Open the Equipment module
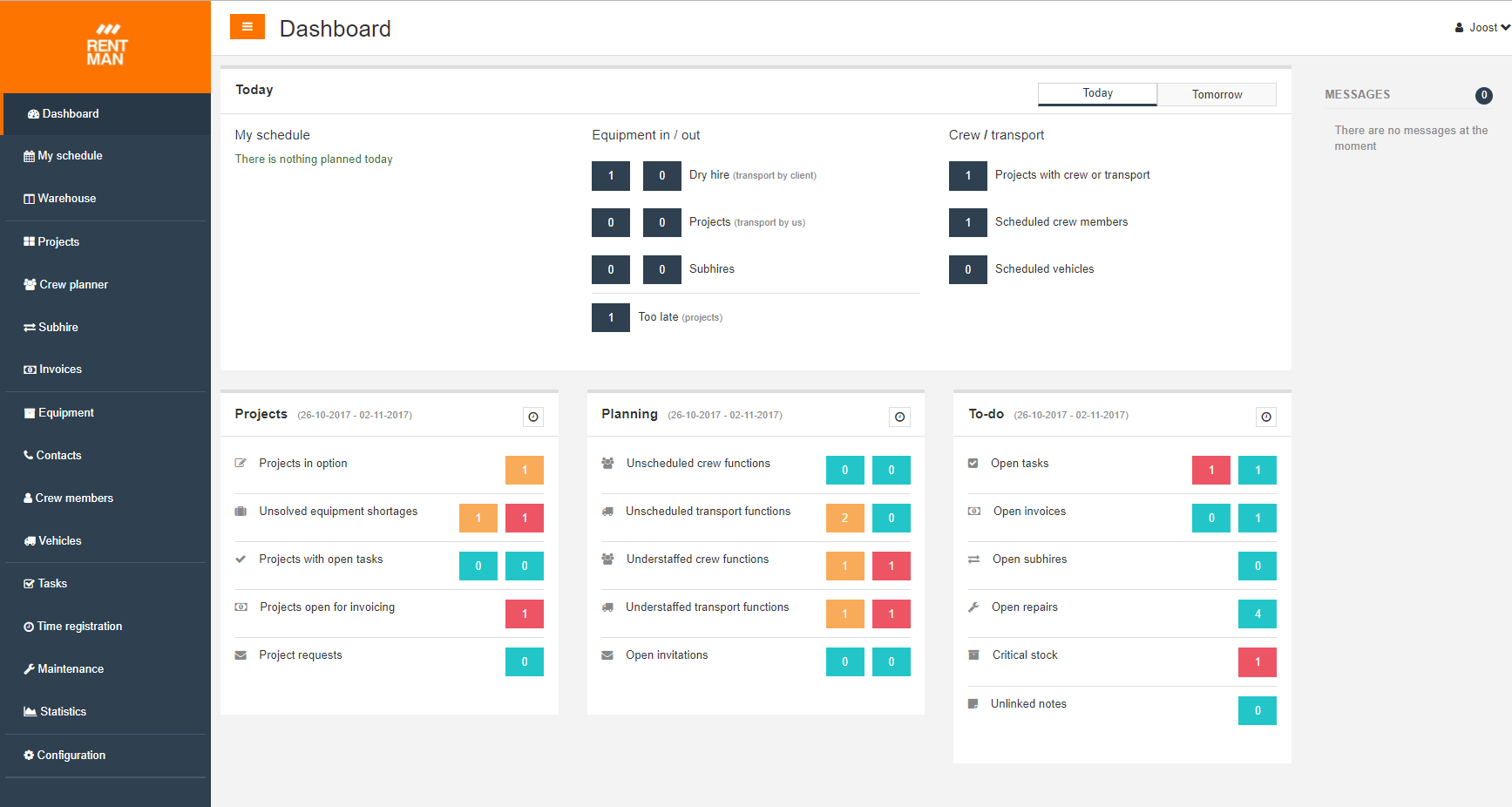 pyautogui.click(x=64, y=412)
